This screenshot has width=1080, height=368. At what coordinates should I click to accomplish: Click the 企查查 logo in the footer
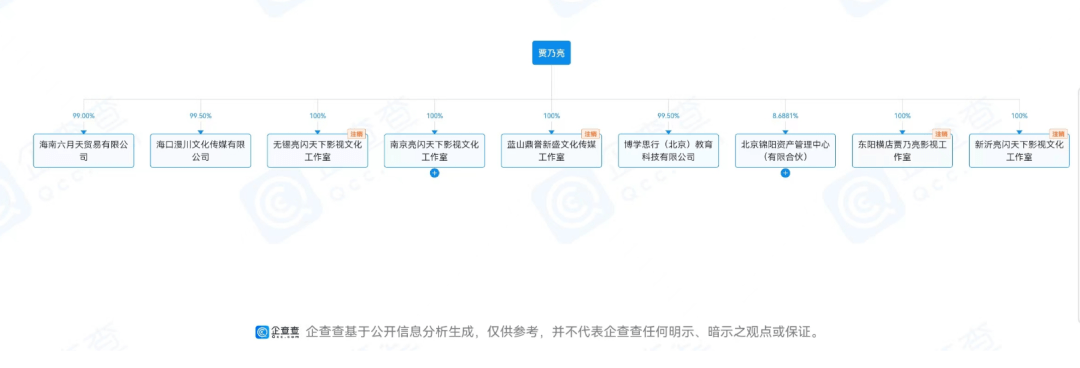click(x=278, y=332)
